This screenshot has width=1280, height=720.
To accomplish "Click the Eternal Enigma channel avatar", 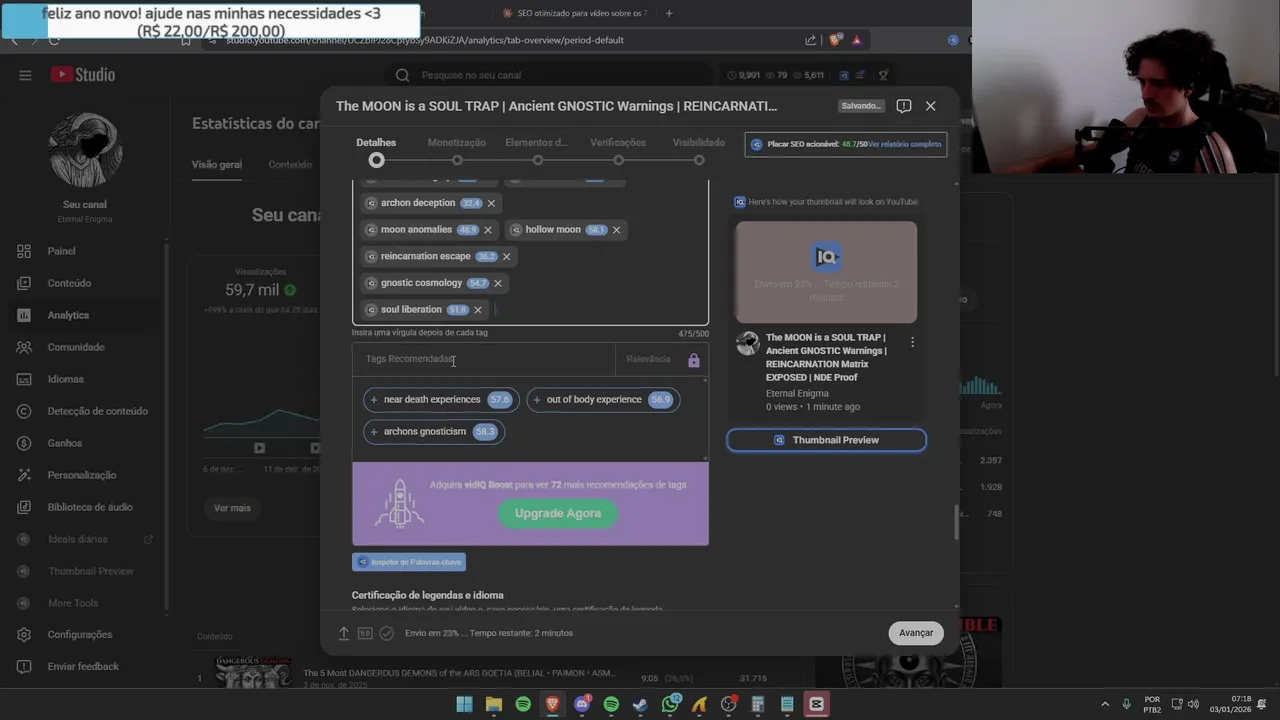I will pyautogui.click(x=85, y=150).
